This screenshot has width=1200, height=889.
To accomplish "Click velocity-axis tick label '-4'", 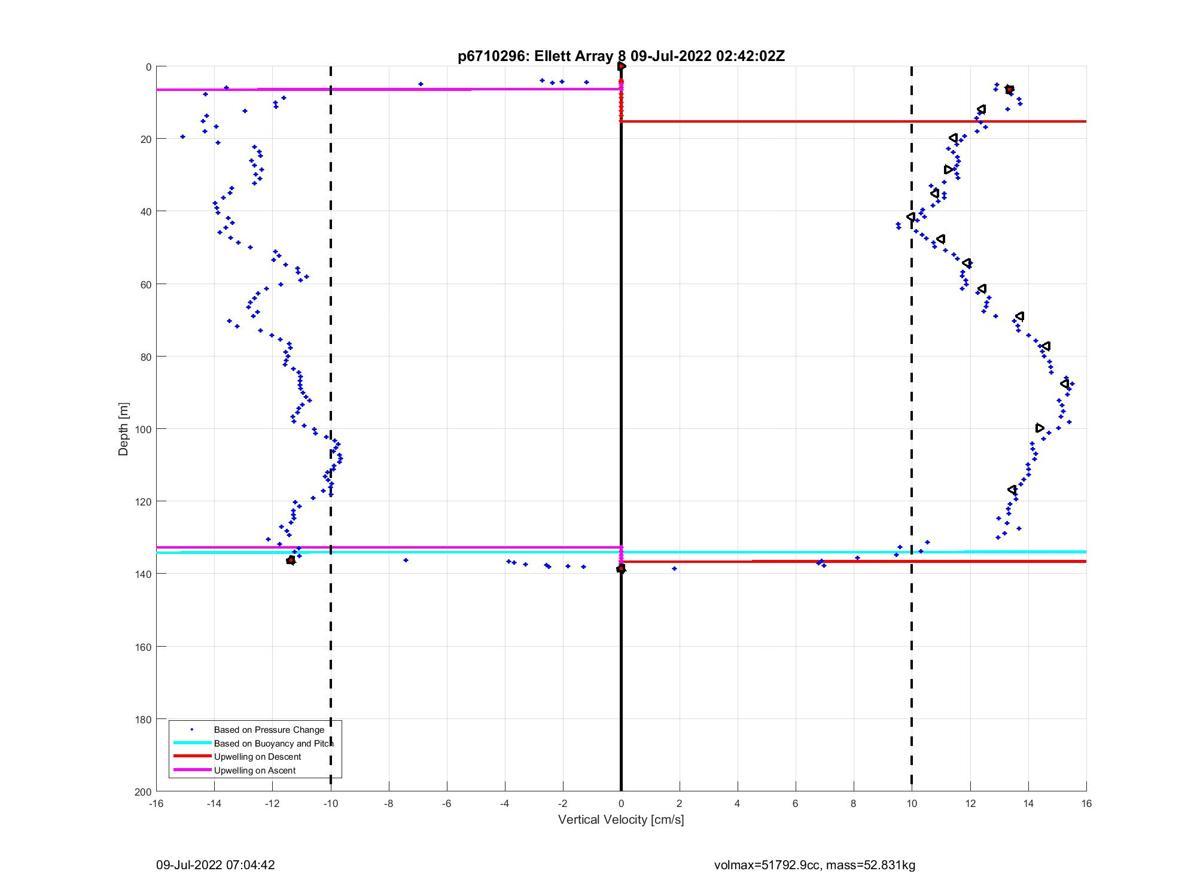I will coord(504,803).
